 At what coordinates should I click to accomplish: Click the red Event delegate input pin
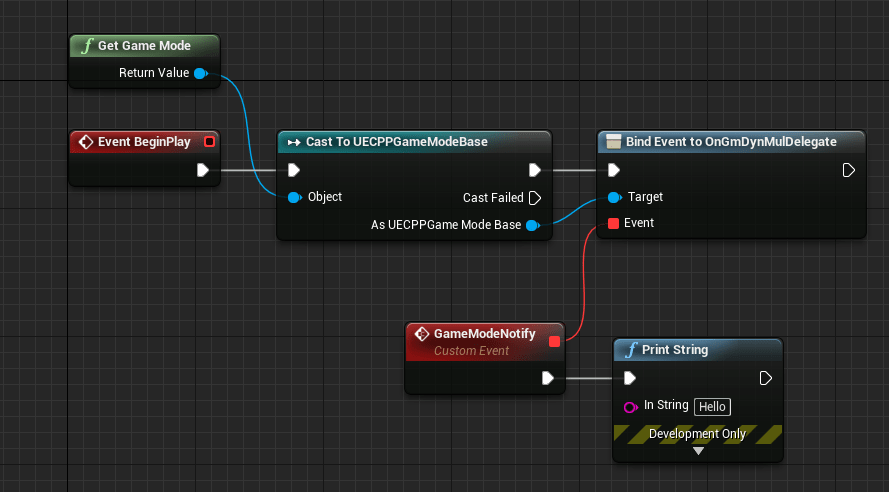click(613, 223)
